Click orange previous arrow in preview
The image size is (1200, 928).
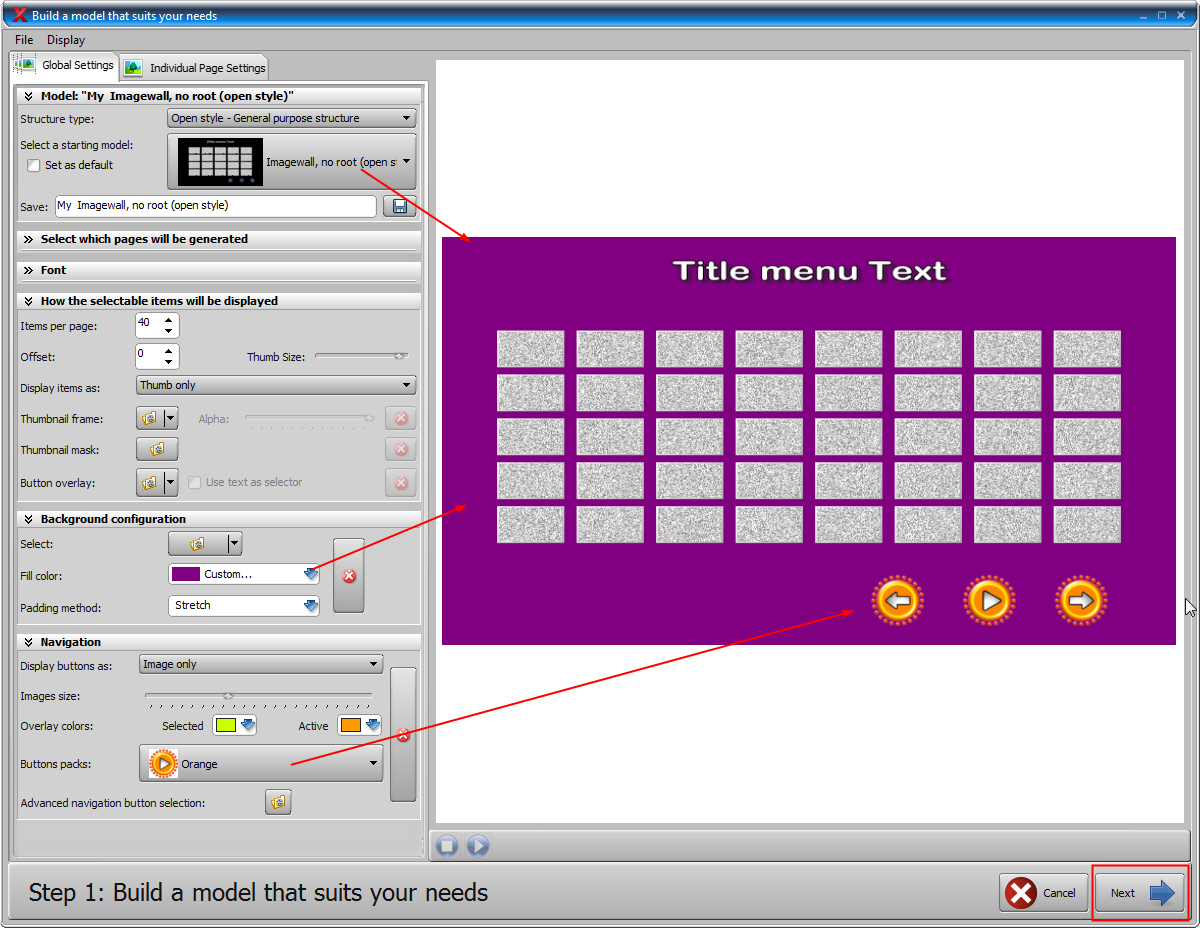[897, 601]
